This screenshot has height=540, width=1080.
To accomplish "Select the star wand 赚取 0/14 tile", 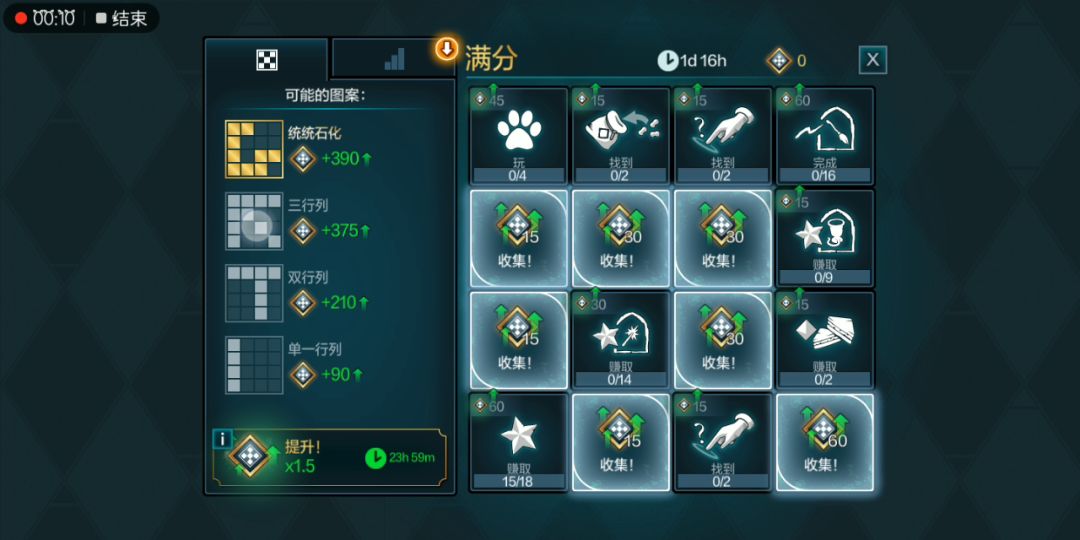I will pos(621,340).
